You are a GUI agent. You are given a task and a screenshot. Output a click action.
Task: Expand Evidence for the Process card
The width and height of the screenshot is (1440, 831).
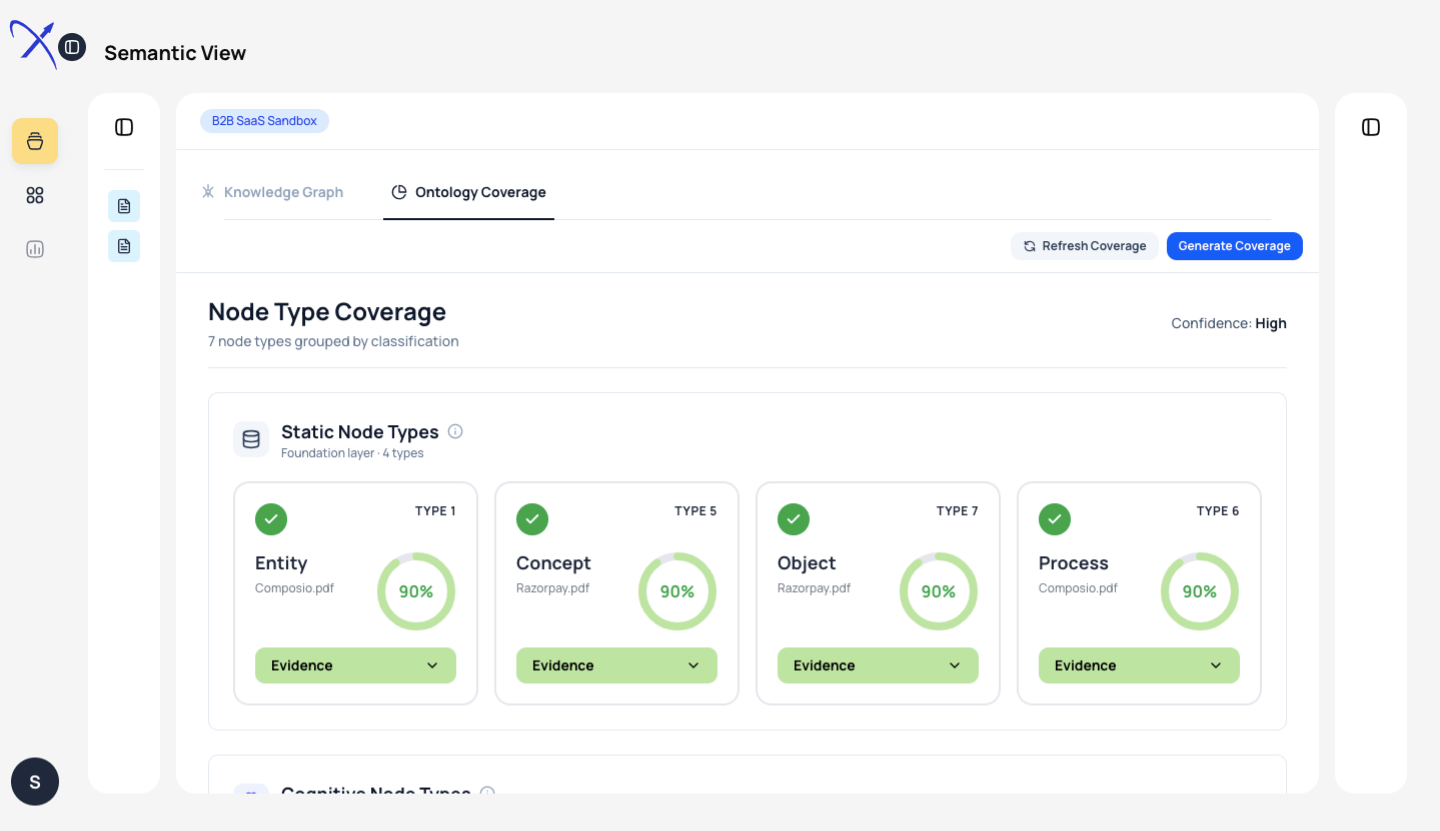(1138, 665)
